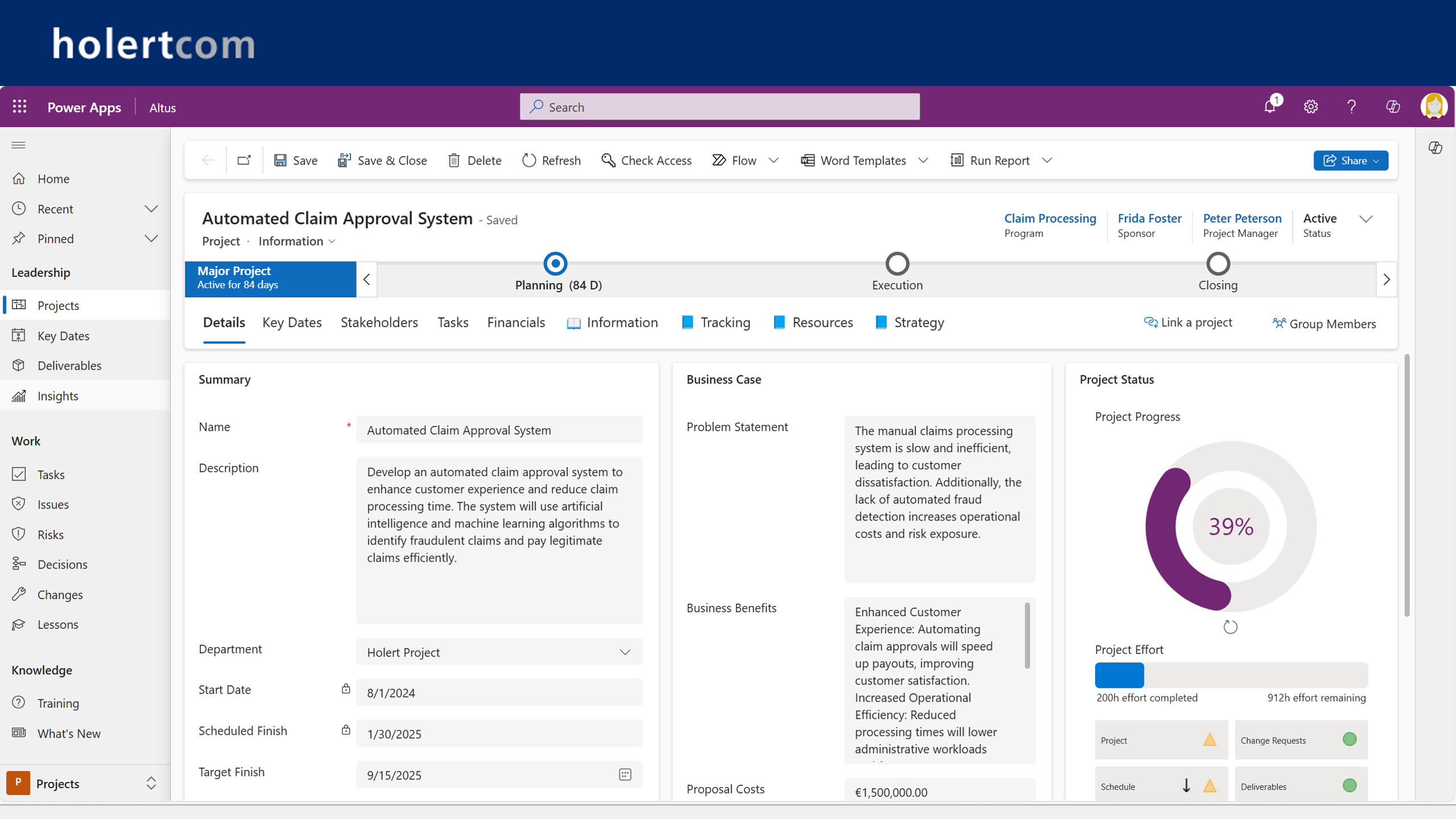This screenshot has width=1456, height=819.
Task: Collapse the sidebar with the hamburger icon
Action: click(18, 145)
